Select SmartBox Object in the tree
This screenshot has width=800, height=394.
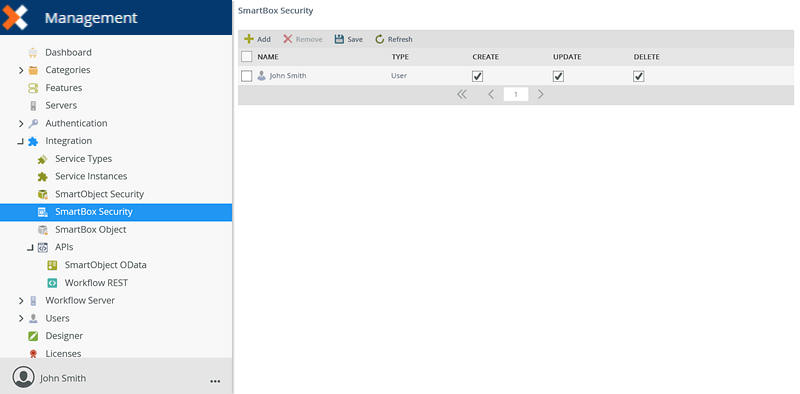[x=91, y=230]
